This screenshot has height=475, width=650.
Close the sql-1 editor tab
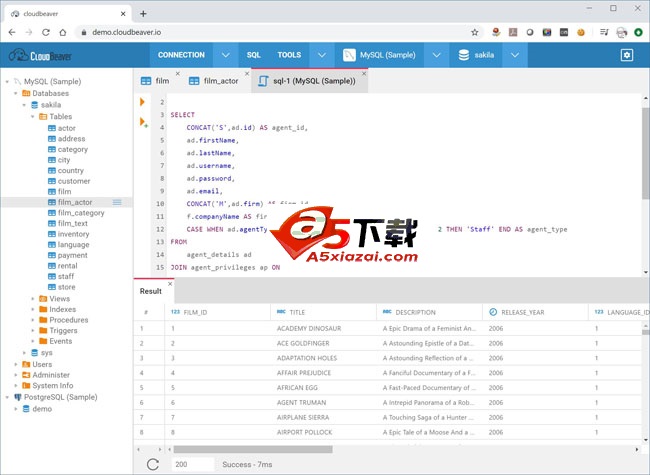click(364, 74)
